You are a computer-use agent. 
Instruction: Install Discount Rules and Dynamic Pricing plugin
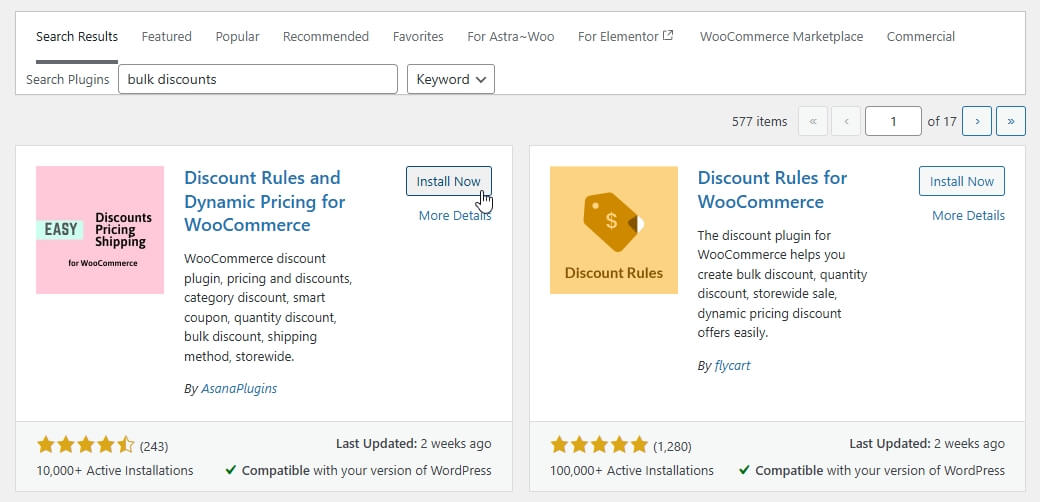(448, 181)
